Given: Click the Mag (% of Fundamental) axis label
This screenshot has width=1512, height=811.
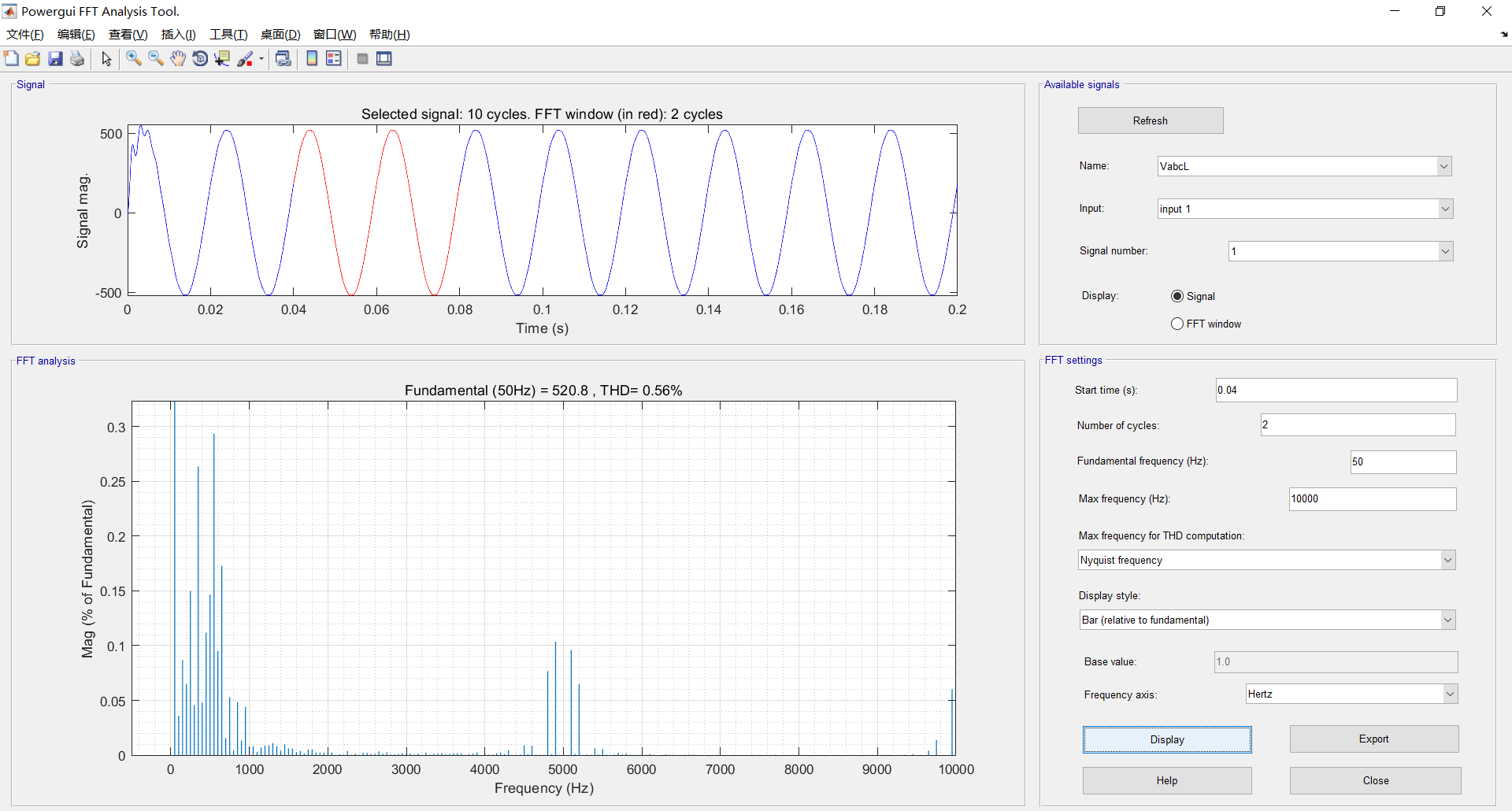Looking at the screenshot, I should tap(87, 579).
